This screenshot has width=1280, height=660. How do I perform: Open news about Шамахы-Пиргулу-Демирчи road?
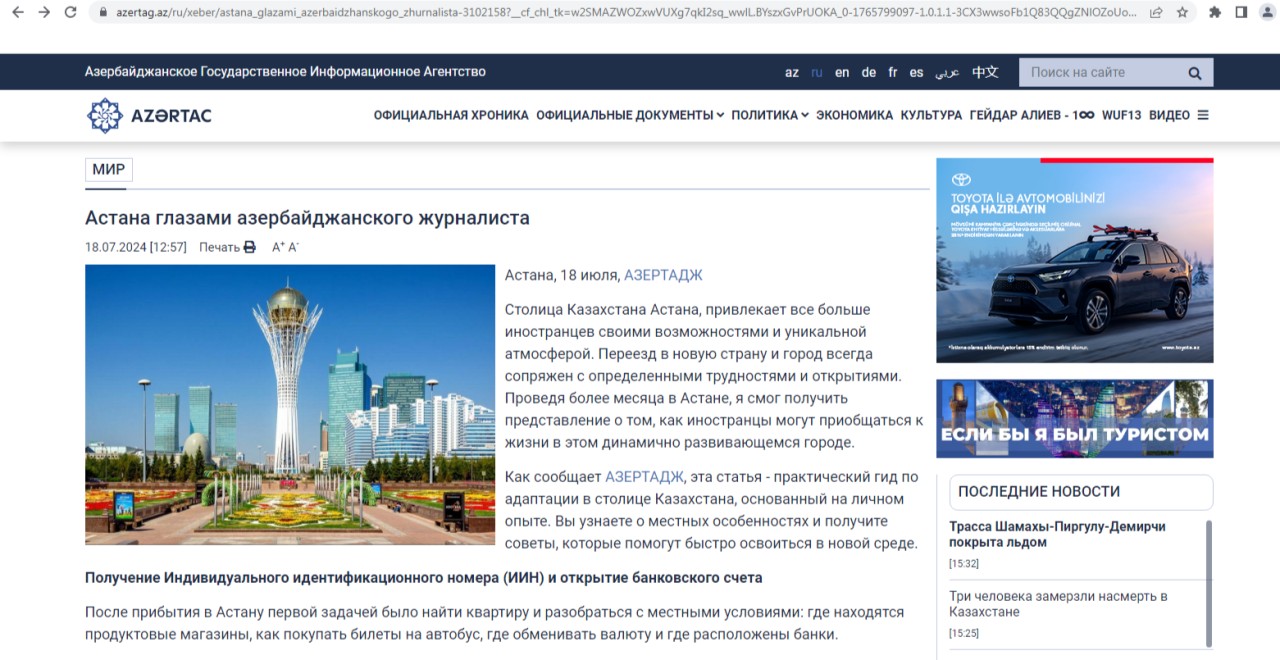pyautogui.click(x=1057, y=534)
